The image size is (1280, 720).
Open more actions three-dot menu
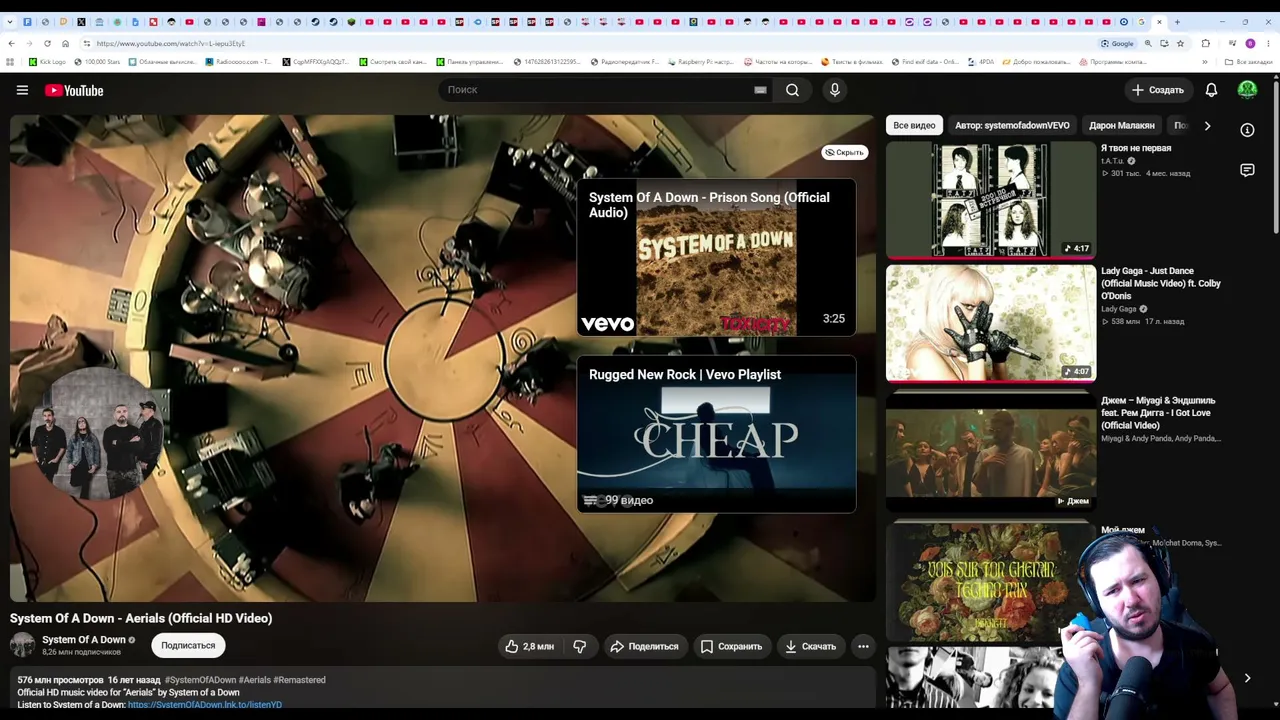(863, 646)
